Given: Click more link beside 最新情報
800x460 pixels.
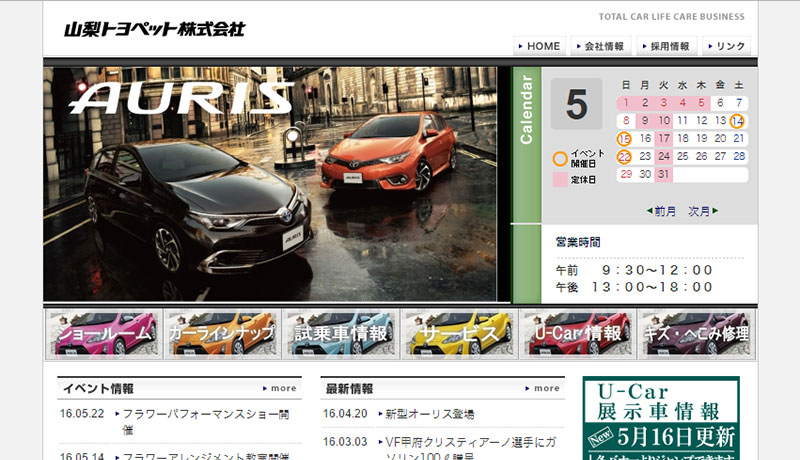Looking at the screenshot, I should (543, 388).
